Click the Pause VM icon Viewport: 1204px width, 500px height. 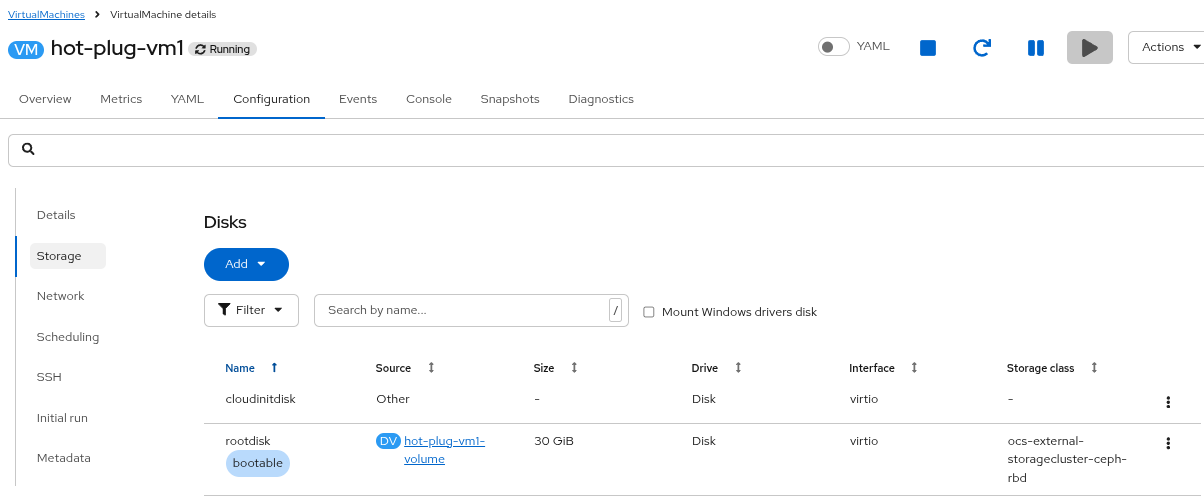[x=1036, y=48]
